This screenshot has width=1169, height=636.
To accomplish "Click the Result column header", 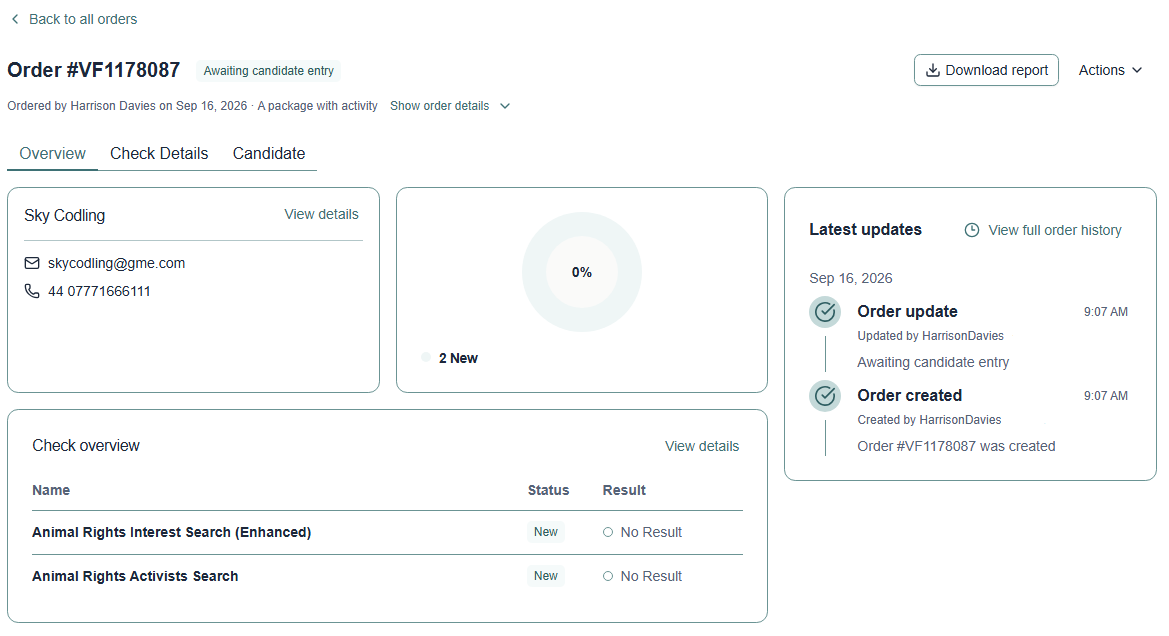I will click(x=624, y=491).
